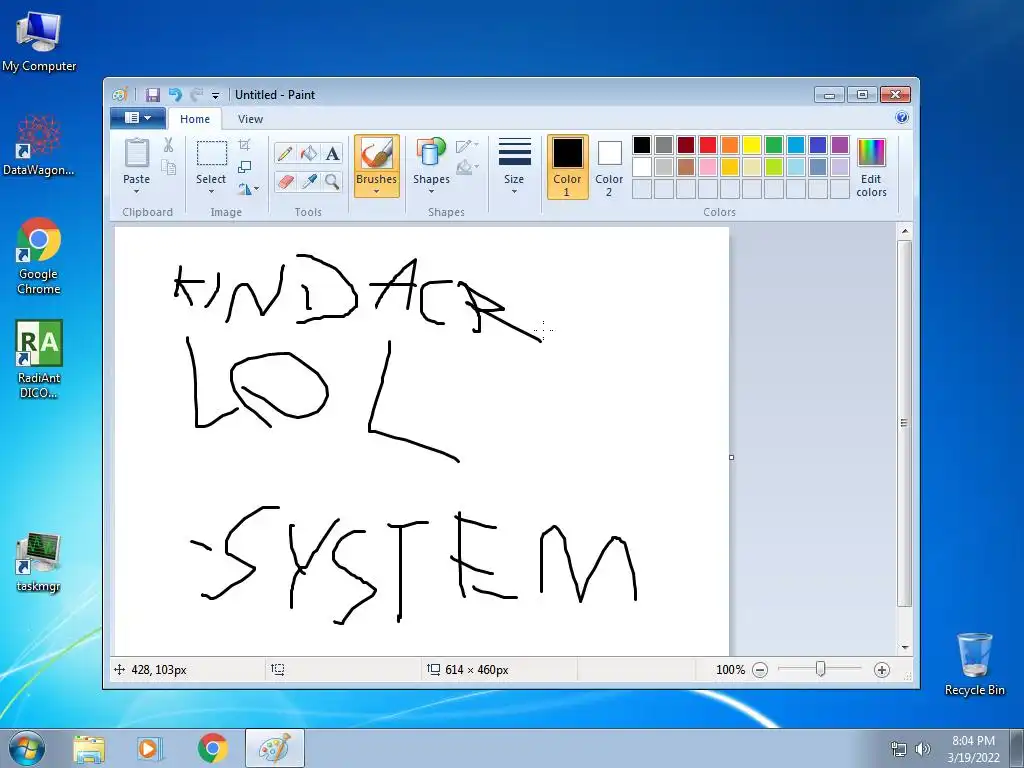The width and height of the screenshot is (1024, 768).
Task: Select the Eraser tool
Action: (x=285, y=181)
